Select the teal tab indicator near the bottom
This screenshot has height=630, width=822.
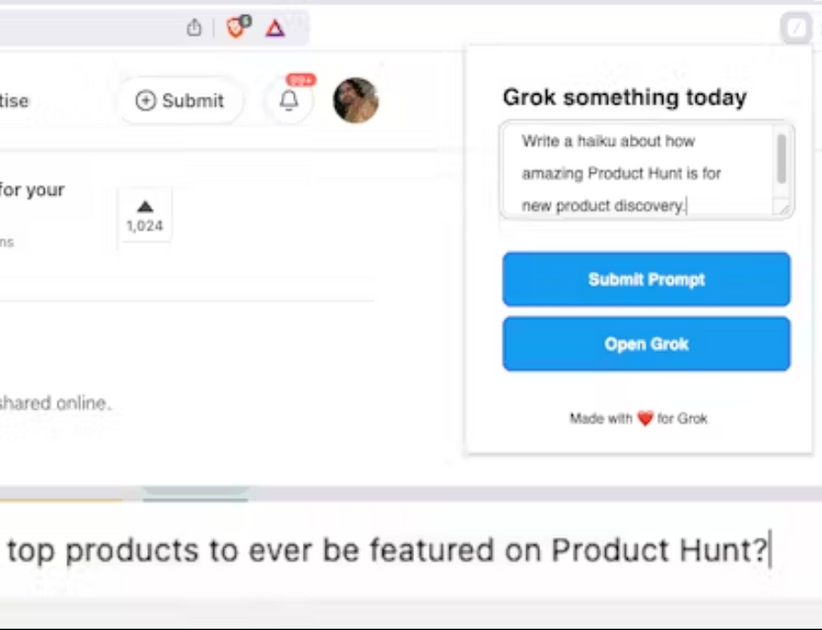[195, 493]
